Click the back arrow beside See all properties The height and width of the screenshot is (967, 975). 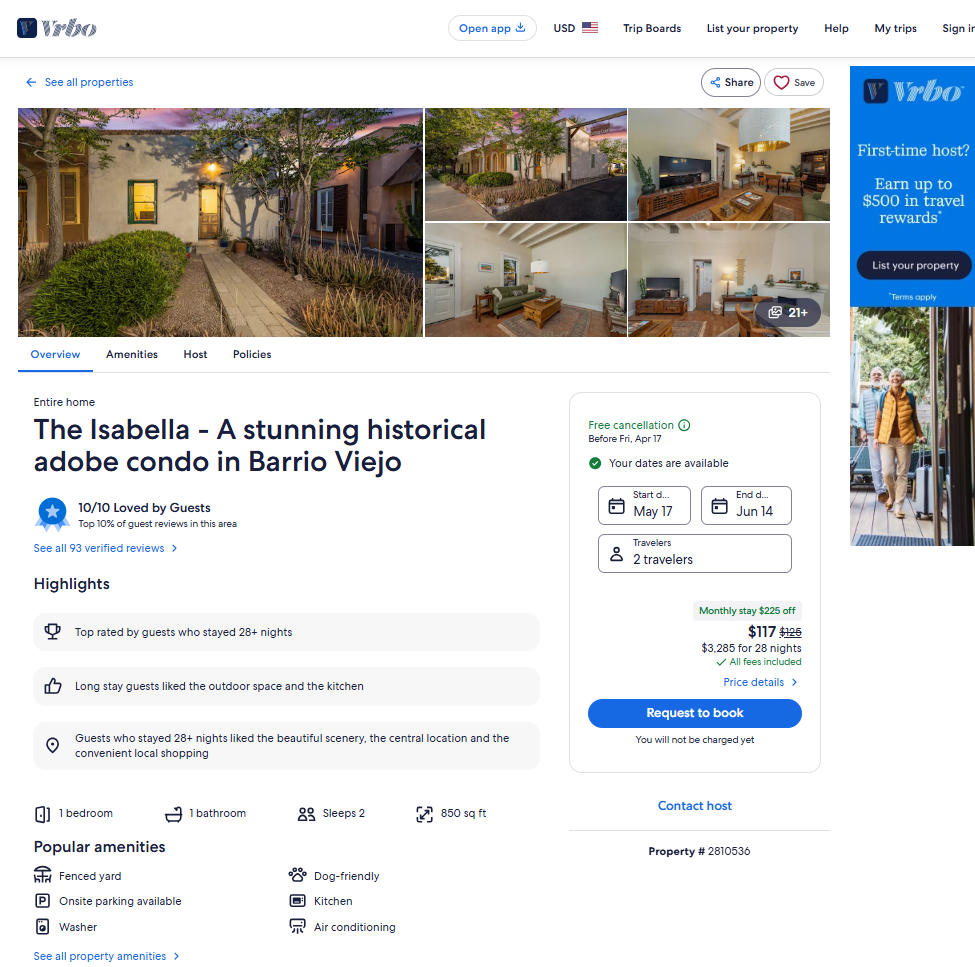click(31, 82)
